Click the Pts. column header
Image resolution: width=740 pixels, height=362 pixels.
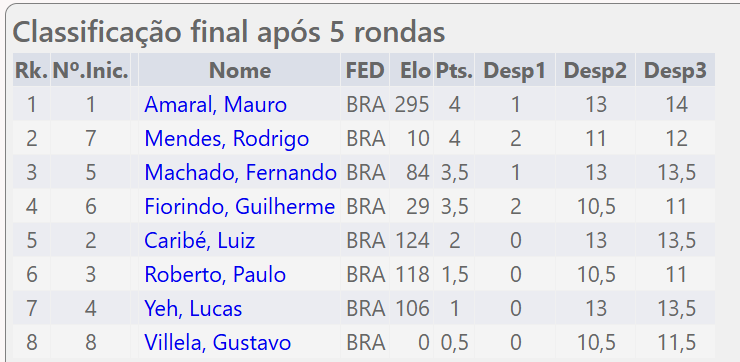pos(454,70)
